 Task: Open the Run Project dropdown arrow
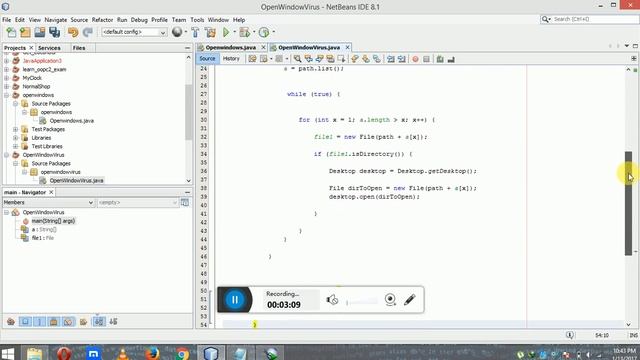(x=234, y=32)
